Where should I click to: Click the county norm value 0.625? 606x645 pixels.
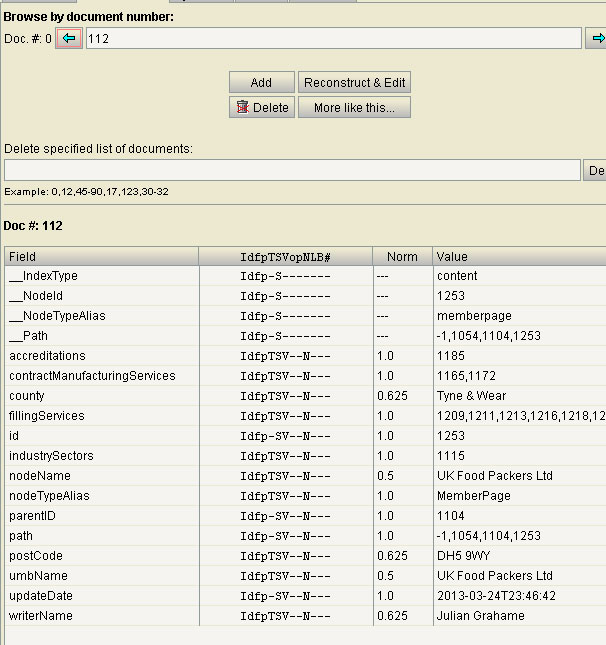click(x=392, y=396)
